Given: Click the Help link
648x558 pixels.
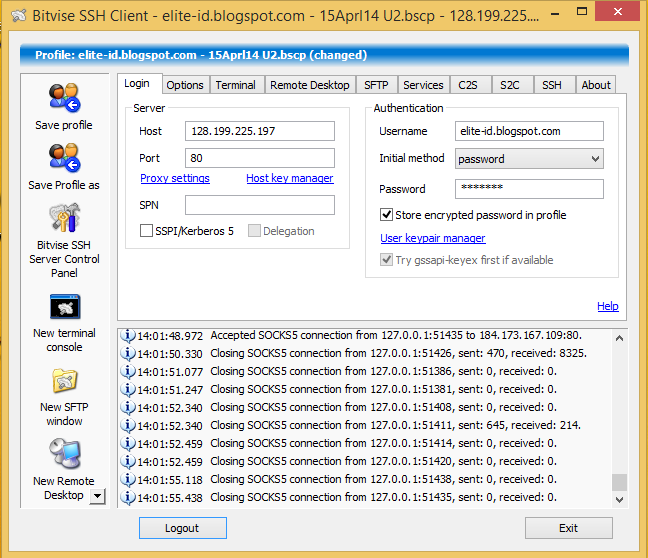Looking at the screenshot, I should (608, 306).
